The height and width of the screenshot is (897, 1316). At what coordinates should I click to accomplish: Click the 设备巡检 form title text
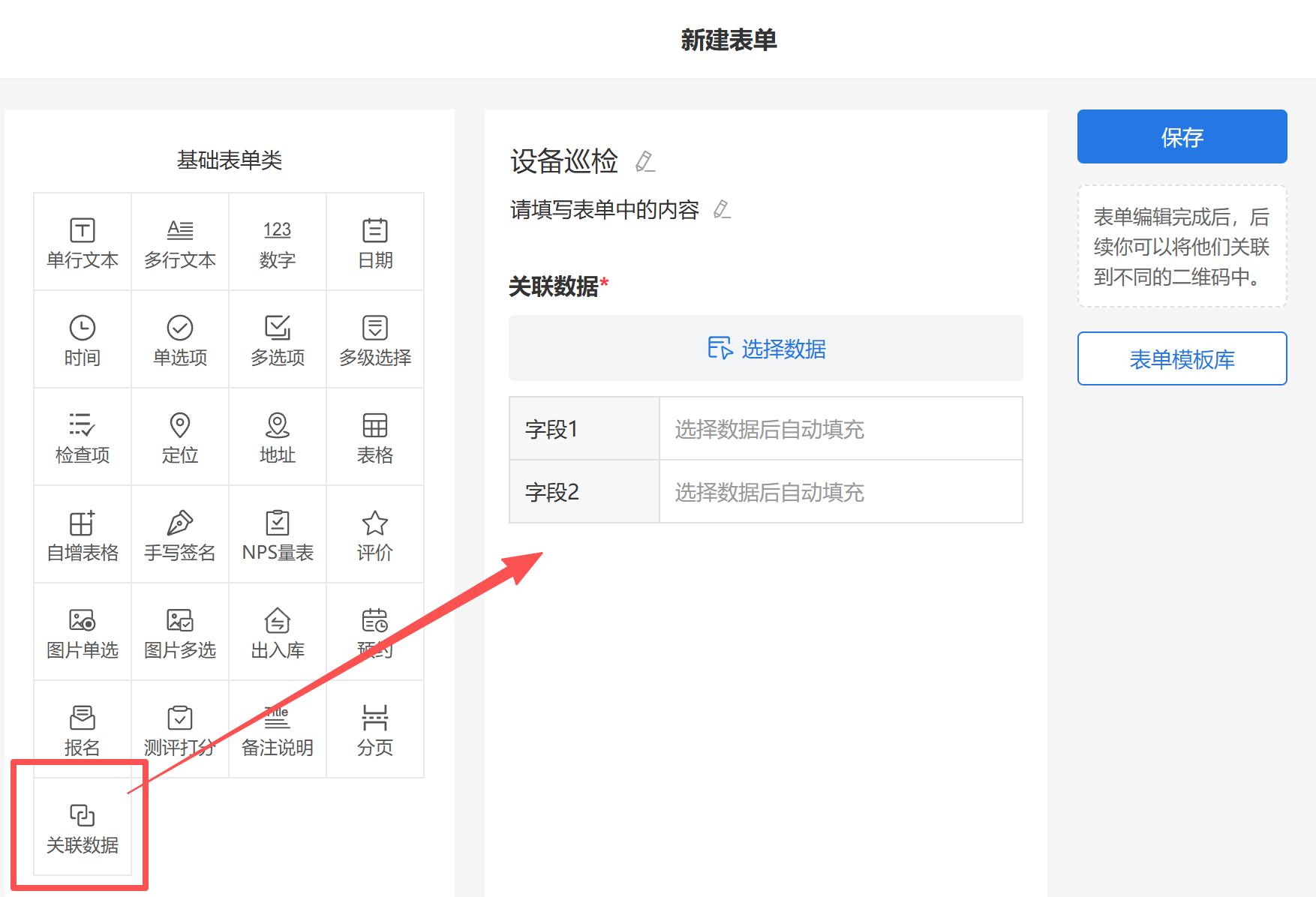[x=564, y=161]
